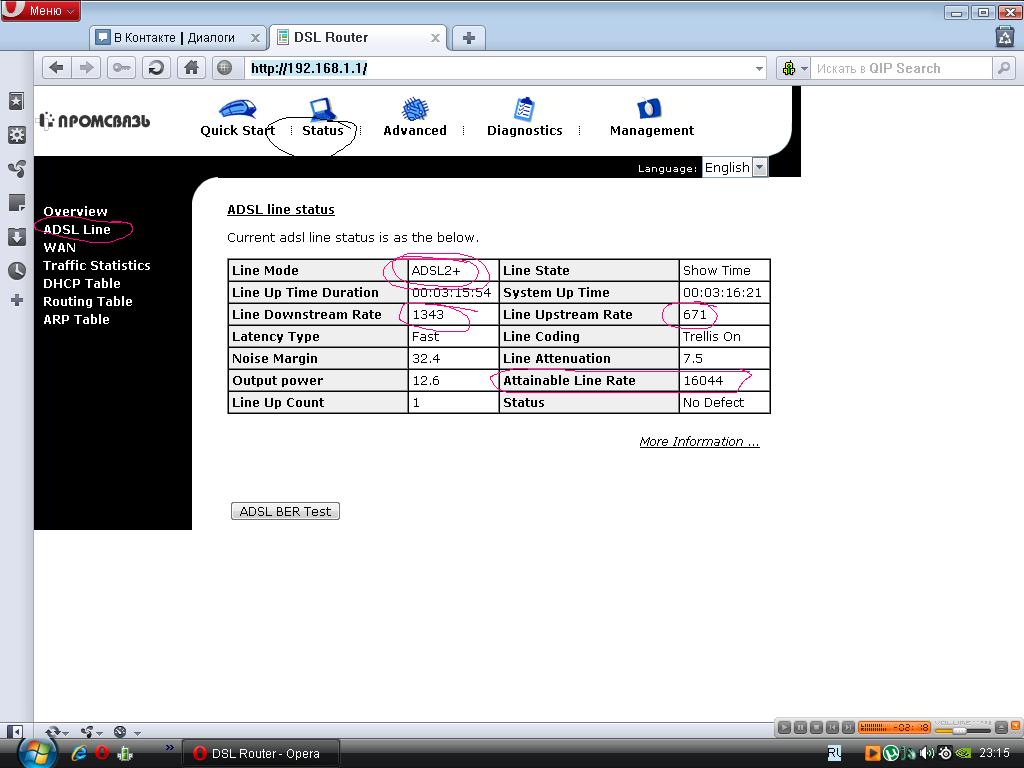Screen dimensions: 1024x768
Task: Toggle the side panel visibility button
Action: pos(15,732)
